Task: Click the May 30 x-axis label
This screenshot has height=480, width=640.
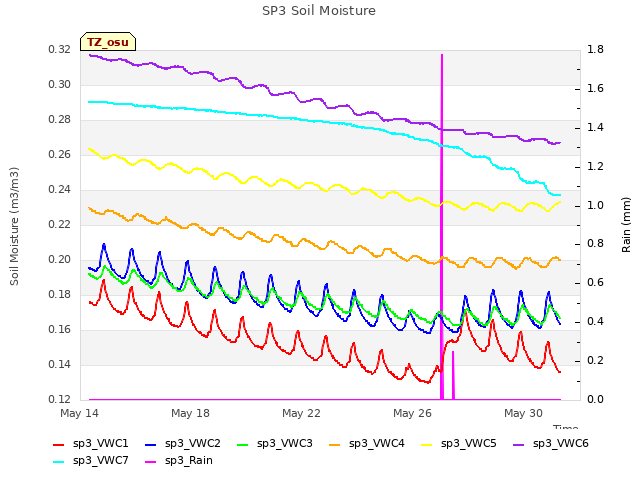Action: click(x=523, y=413)
